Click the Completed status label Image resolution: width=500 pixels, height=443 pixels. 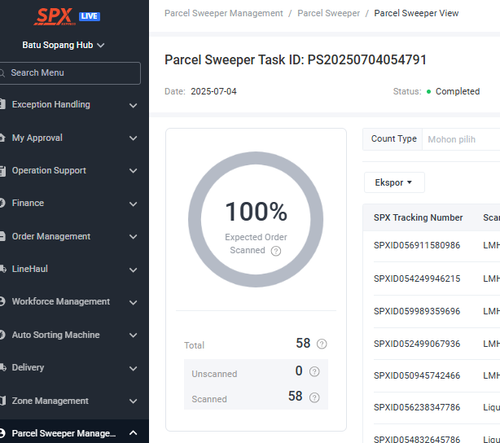[x=458, y=91]
